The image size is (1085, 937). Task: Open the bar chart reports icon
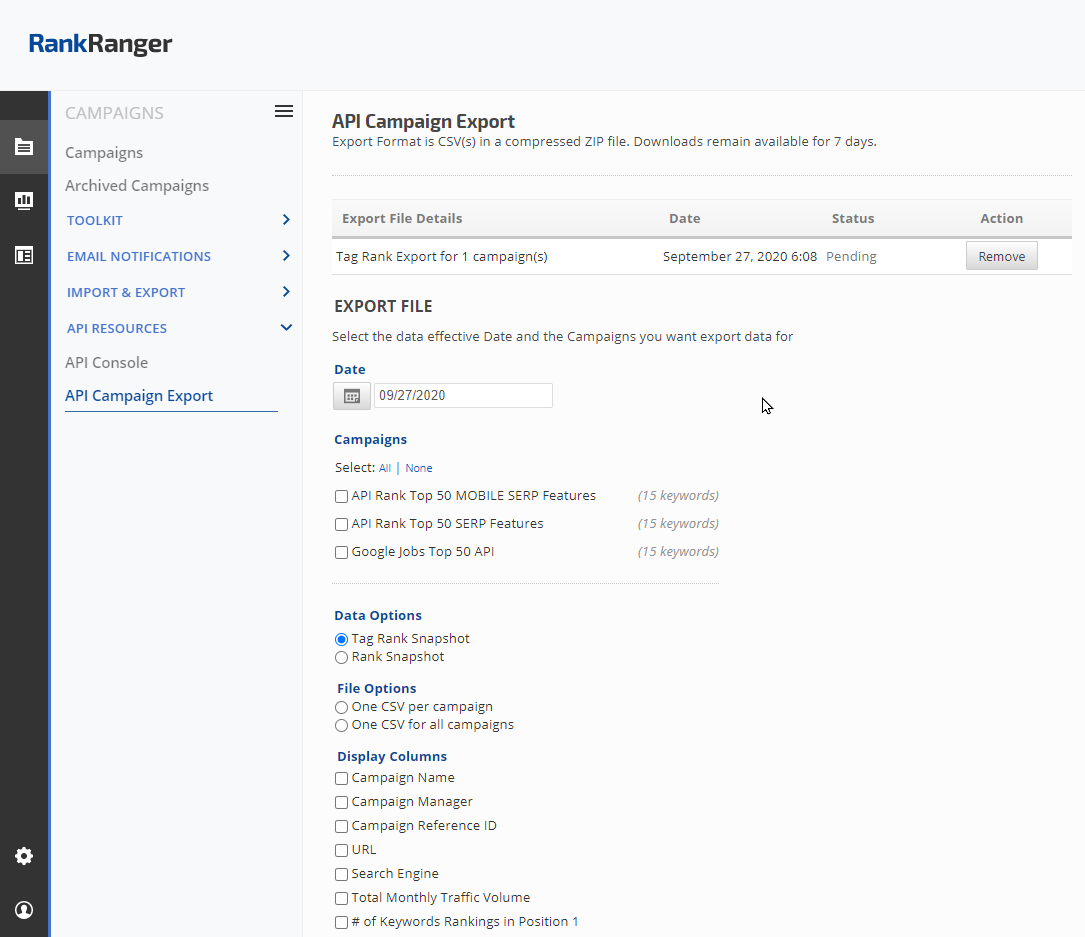click(24, 201)
